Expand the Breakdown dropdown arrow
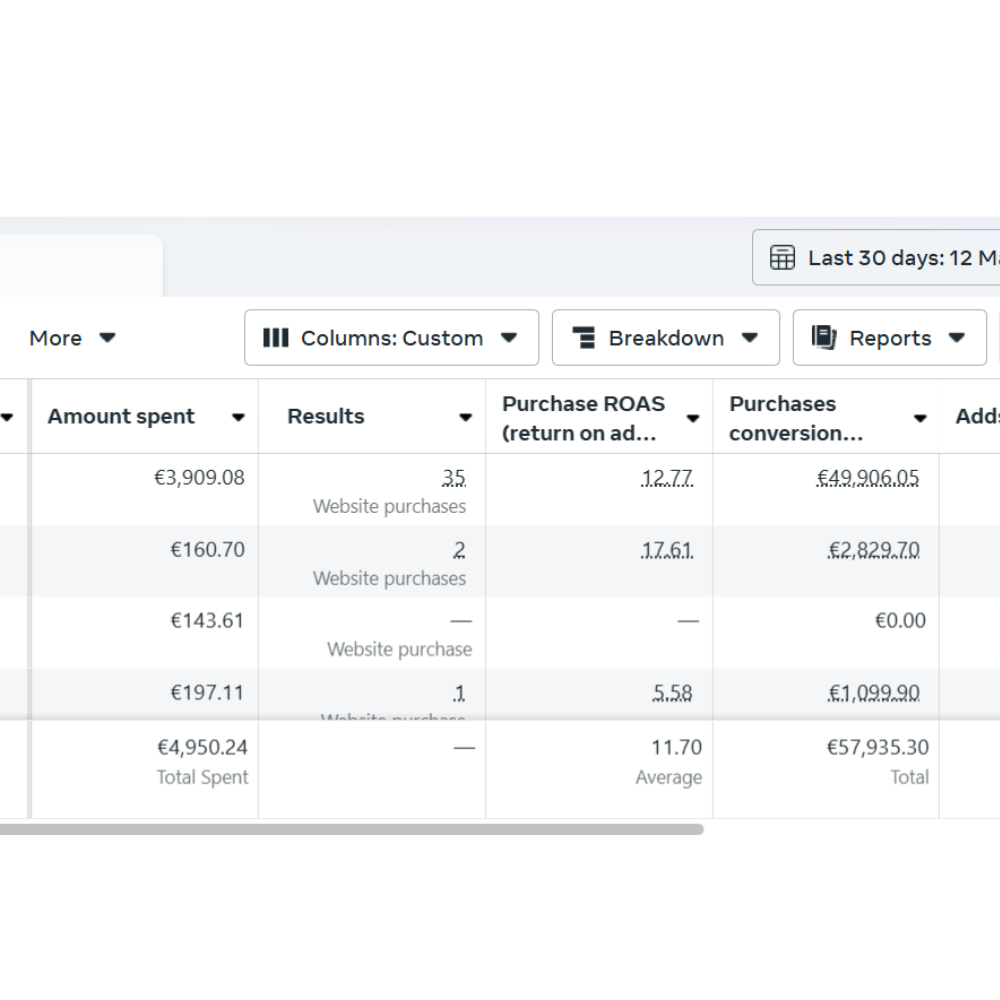This screenshot has width=1000, height=1000. click(x=749, y=338)
